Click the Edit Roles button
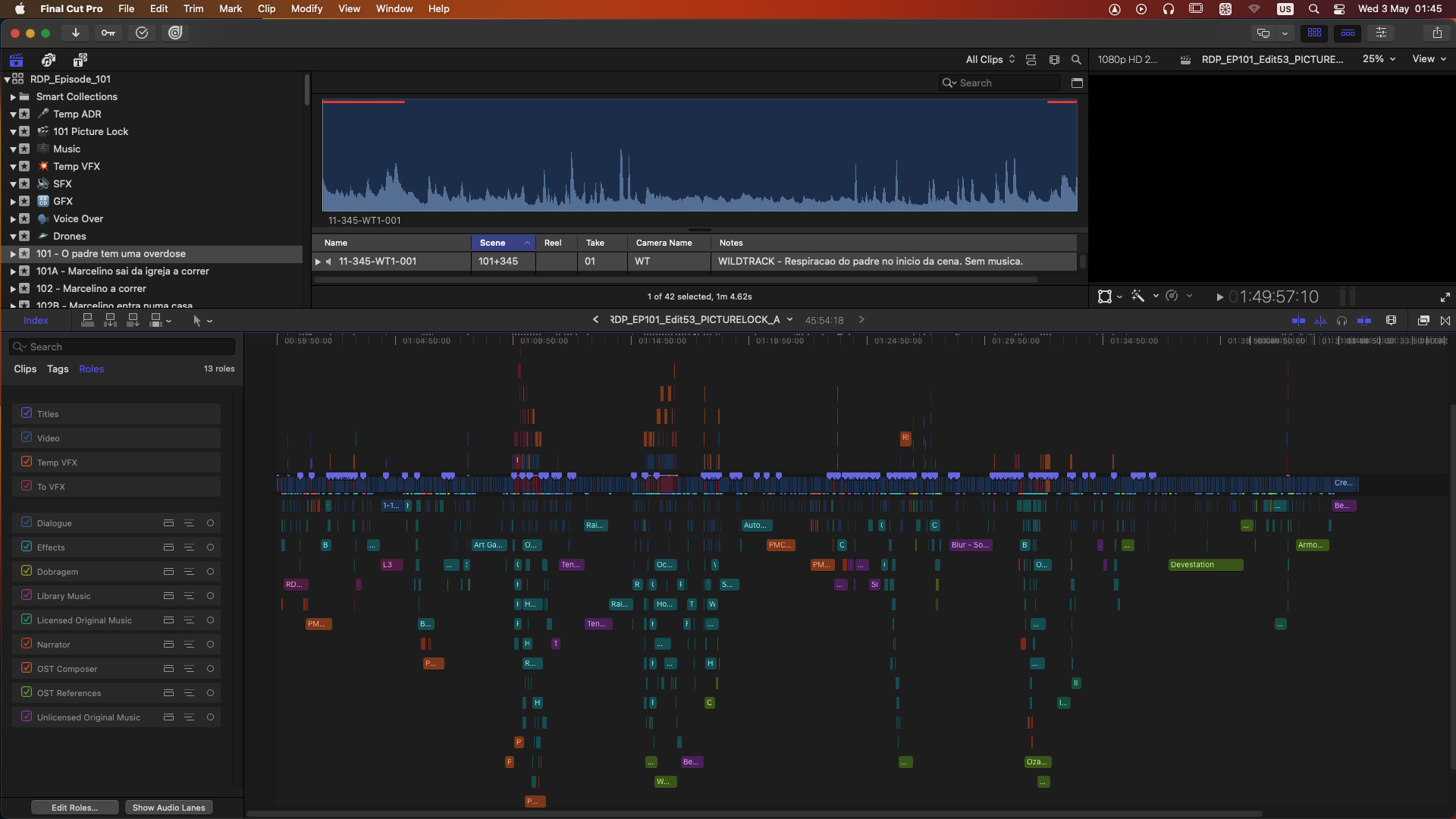Image resolution: width=1456 pixels, height=819 pixels. [x=74, y=808]
